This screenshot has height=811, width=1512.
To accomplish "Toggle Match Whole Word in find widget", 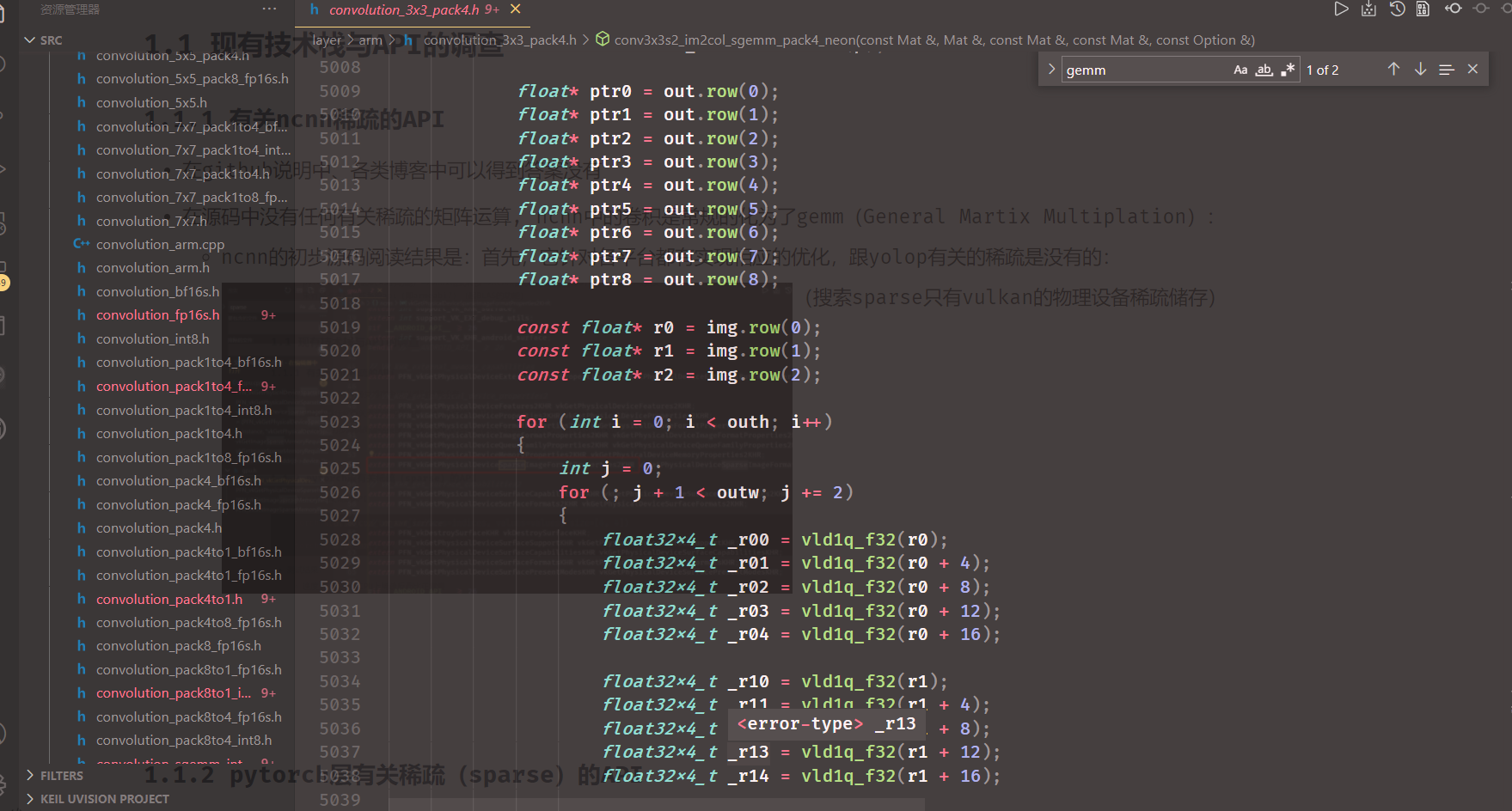I will tap(1264, 70).
